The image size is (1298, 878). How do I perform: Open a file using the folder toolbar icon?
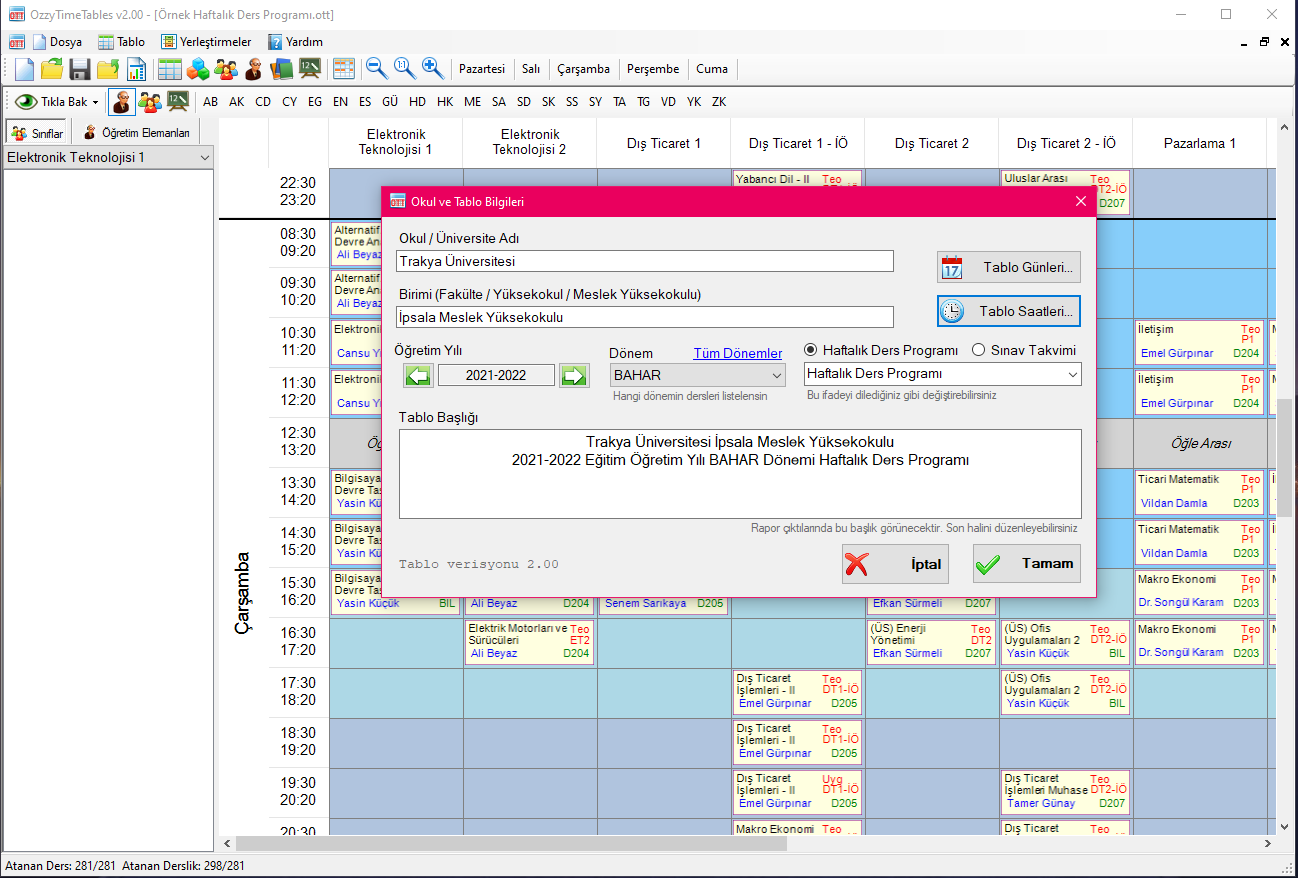click(x=52, y=68)
